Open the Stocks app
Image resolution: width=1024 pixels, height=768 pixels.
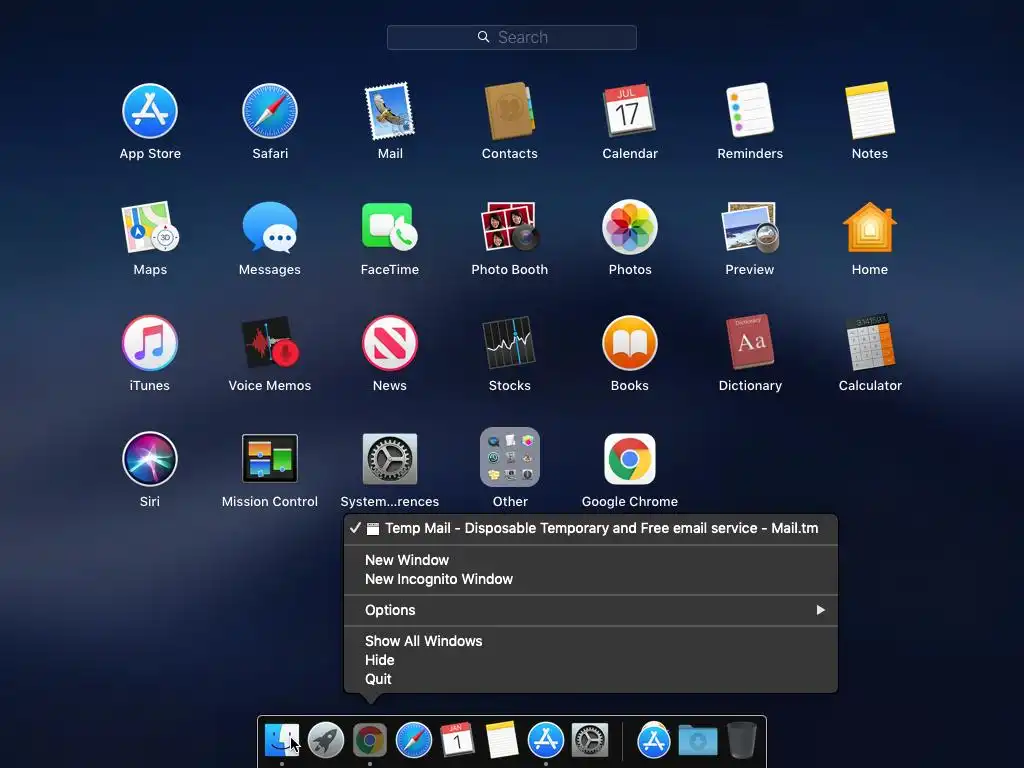tap(509, 343)
